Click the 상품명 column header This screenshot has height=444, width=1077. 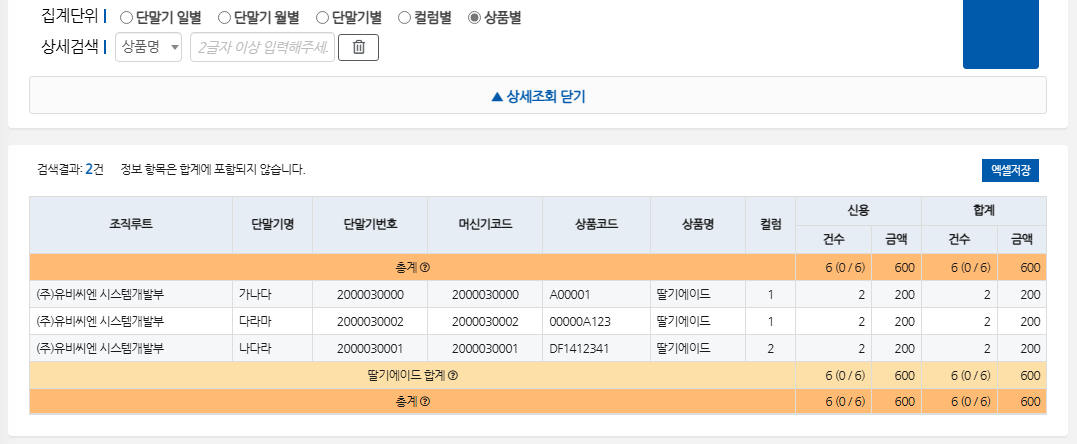point(698,225)
